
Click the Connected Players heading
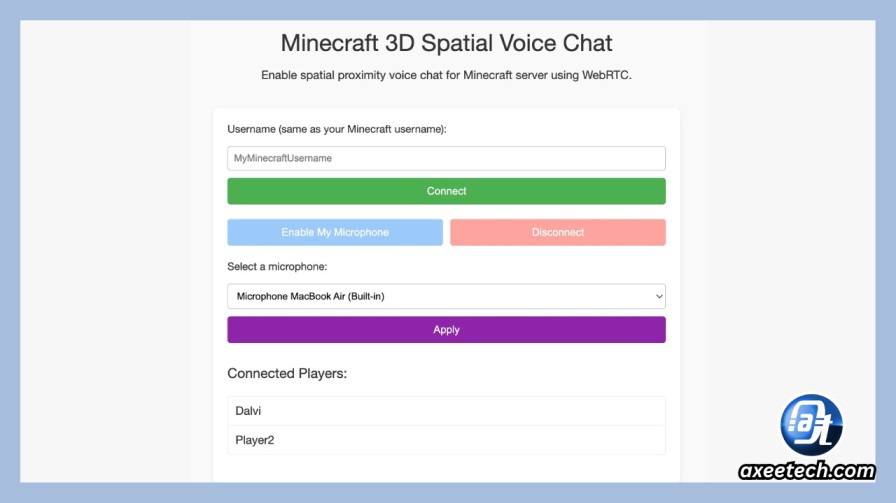coord(287,373)
